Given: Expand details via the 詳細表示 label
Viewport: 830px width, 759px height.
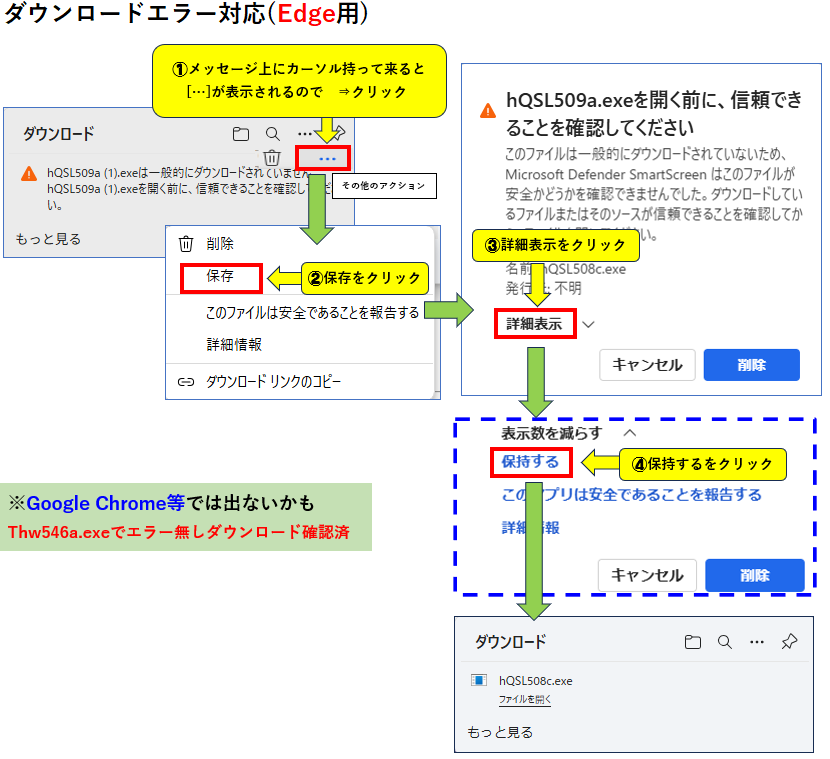Looking at the screenshot, I should 534,324.
